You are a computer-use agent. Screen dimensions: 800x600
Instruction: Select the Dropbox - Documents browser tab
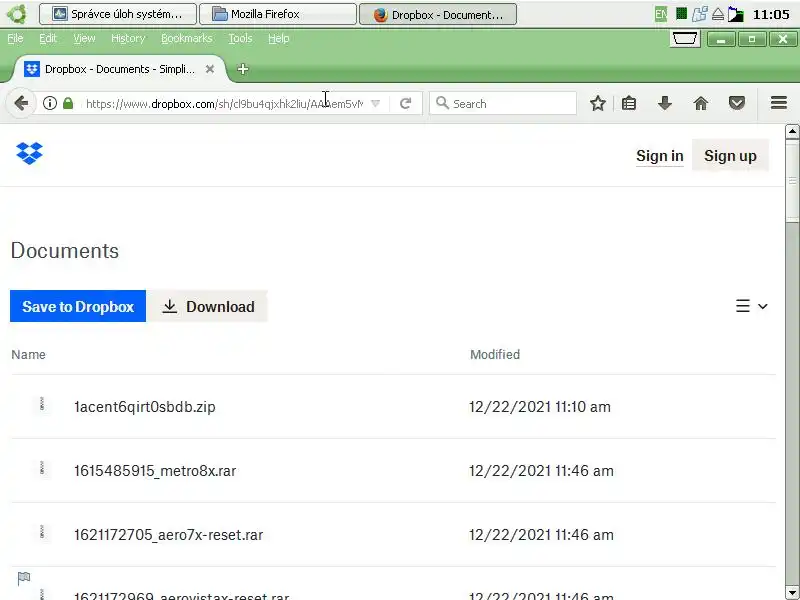tap(120, 69)
